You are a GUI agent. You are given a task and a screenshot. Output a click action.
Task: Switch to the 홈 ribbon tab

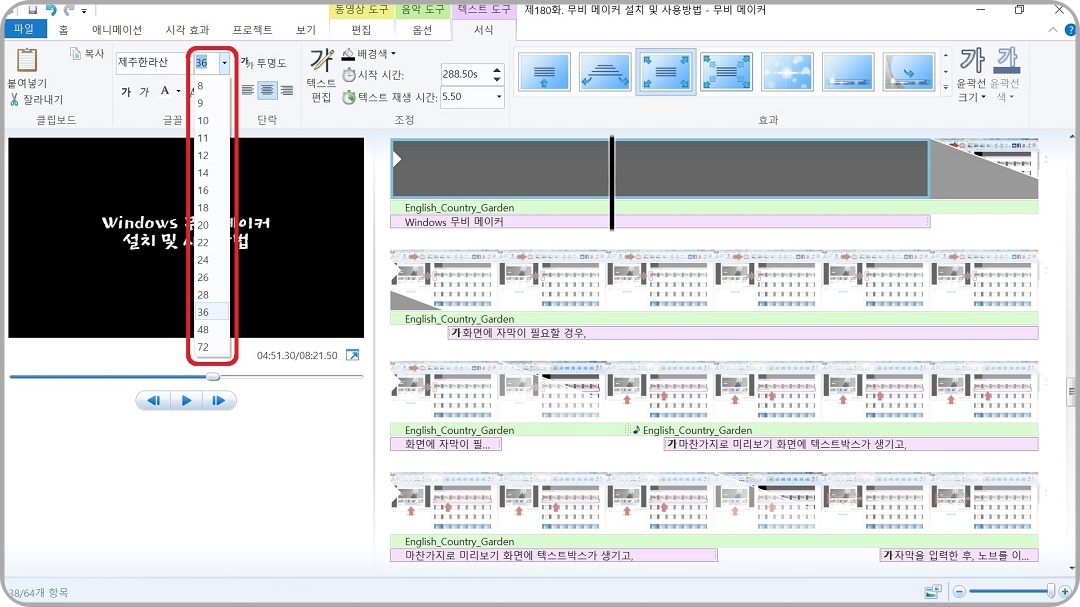click(x=63, y=30)
